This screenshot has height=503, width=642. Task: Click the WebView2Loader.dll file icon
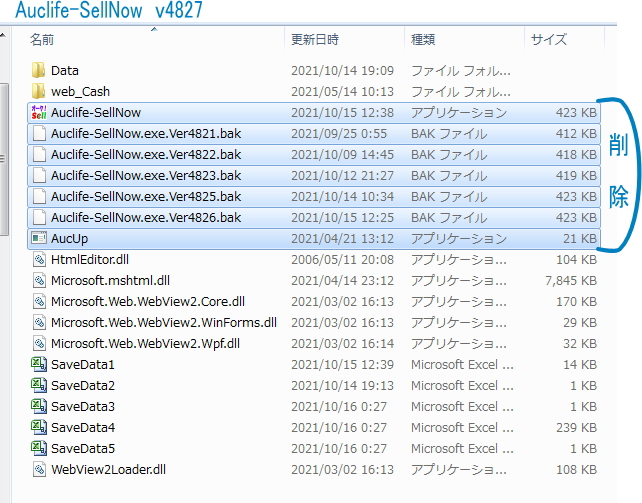[x=39, y=469]
